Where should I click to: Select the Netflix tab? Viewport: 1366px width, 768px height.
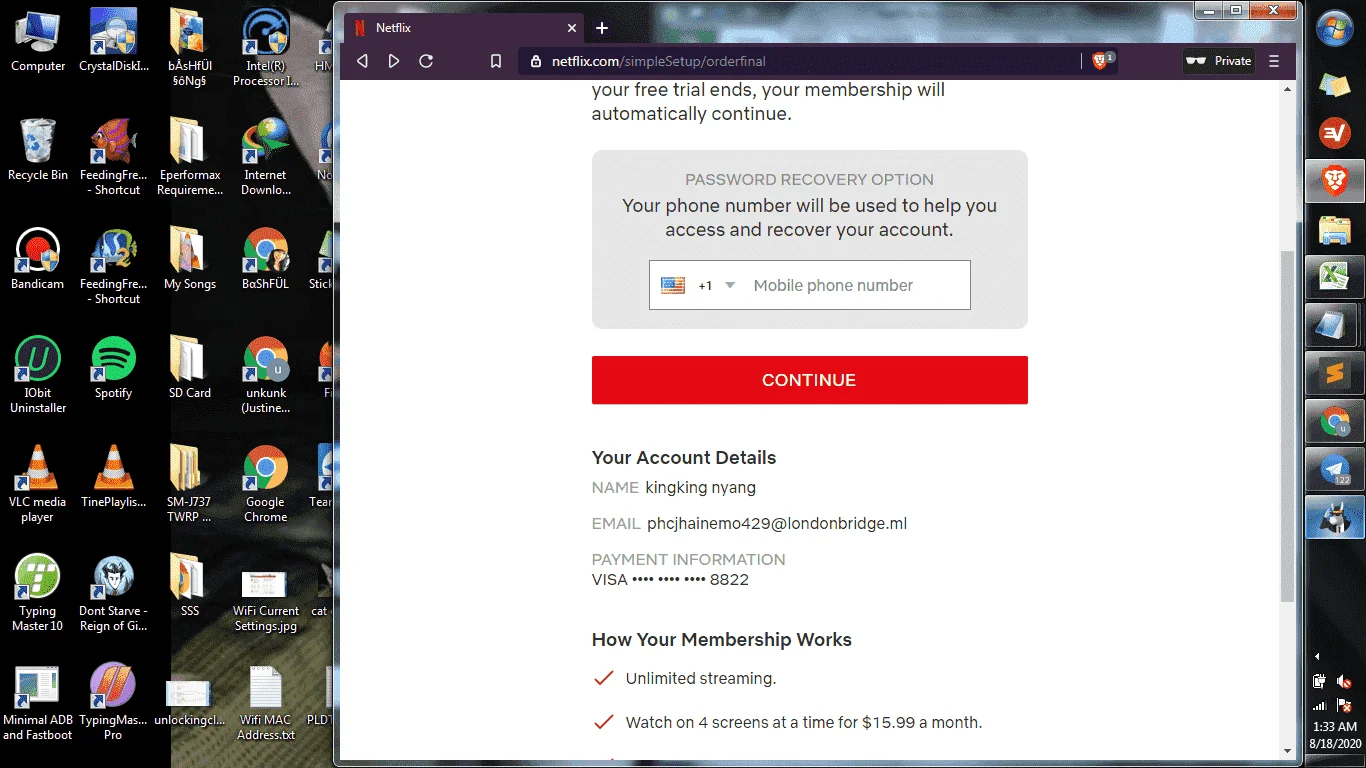pos(464,28)
